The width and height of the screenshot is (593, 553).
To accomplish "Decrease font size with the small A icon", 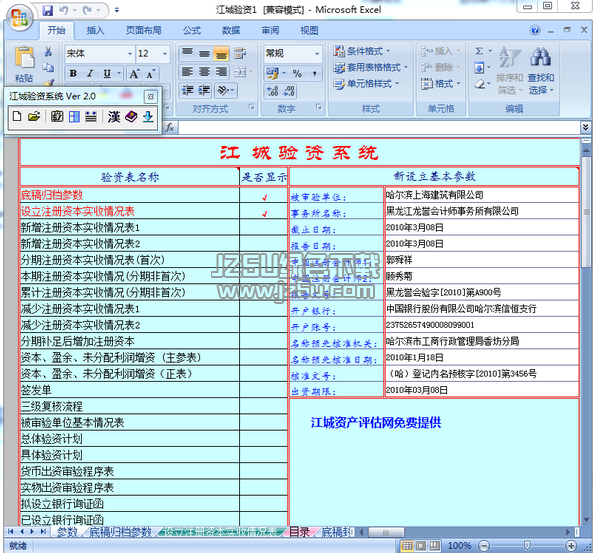I will tap(151, 73).
